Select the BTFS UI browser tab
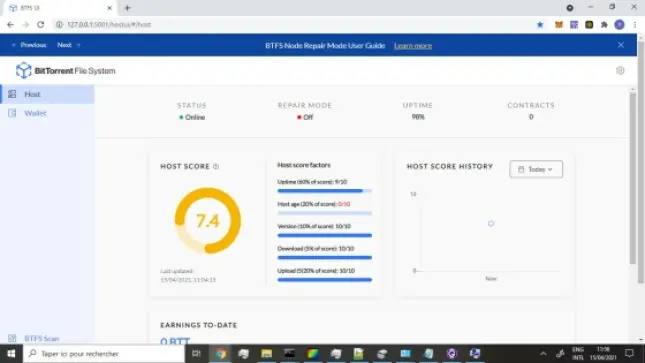 (x=60, y=8)
